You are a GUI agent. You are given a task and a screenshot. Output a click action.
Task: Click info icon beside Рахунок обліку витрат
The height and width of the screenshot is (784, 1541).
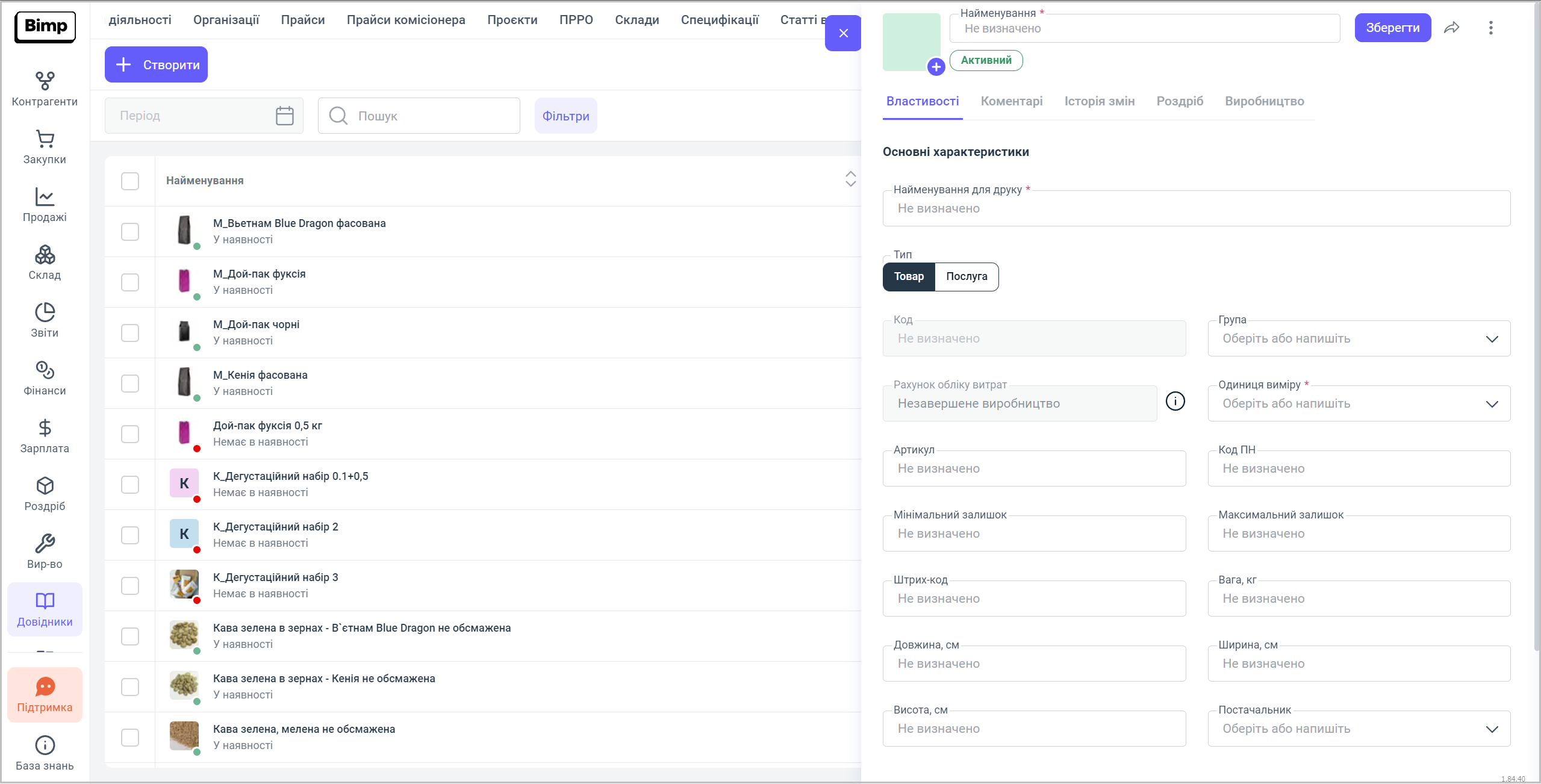coord(1175,401)
